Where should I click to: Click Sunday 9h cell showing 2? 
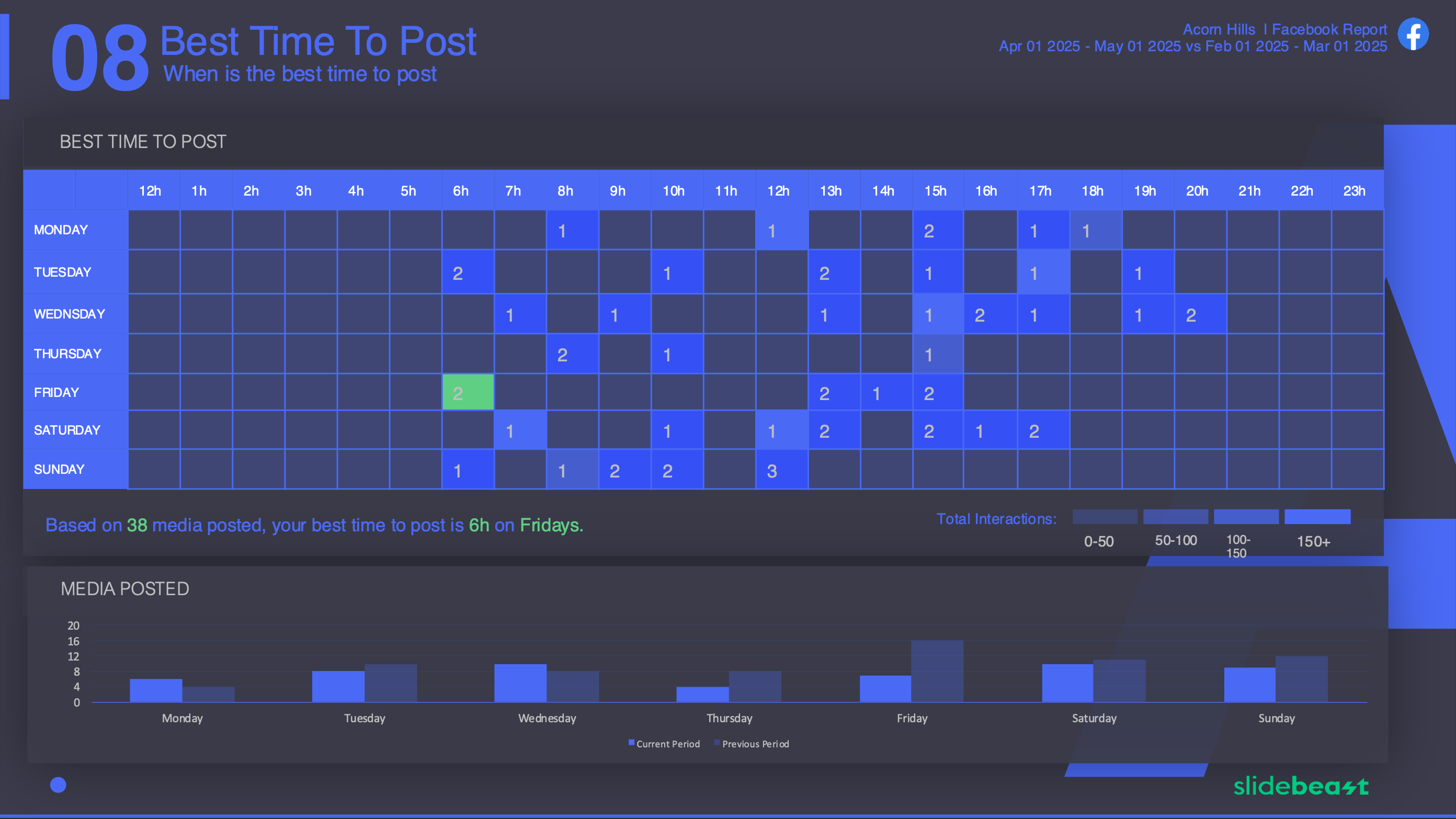pos(624,470)
